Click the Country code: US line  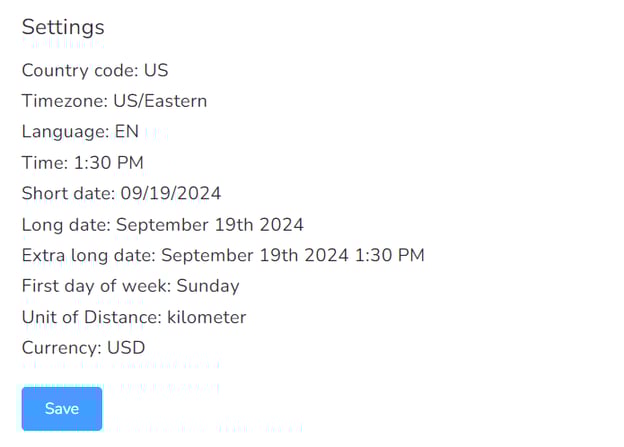(x=95, y=70)
